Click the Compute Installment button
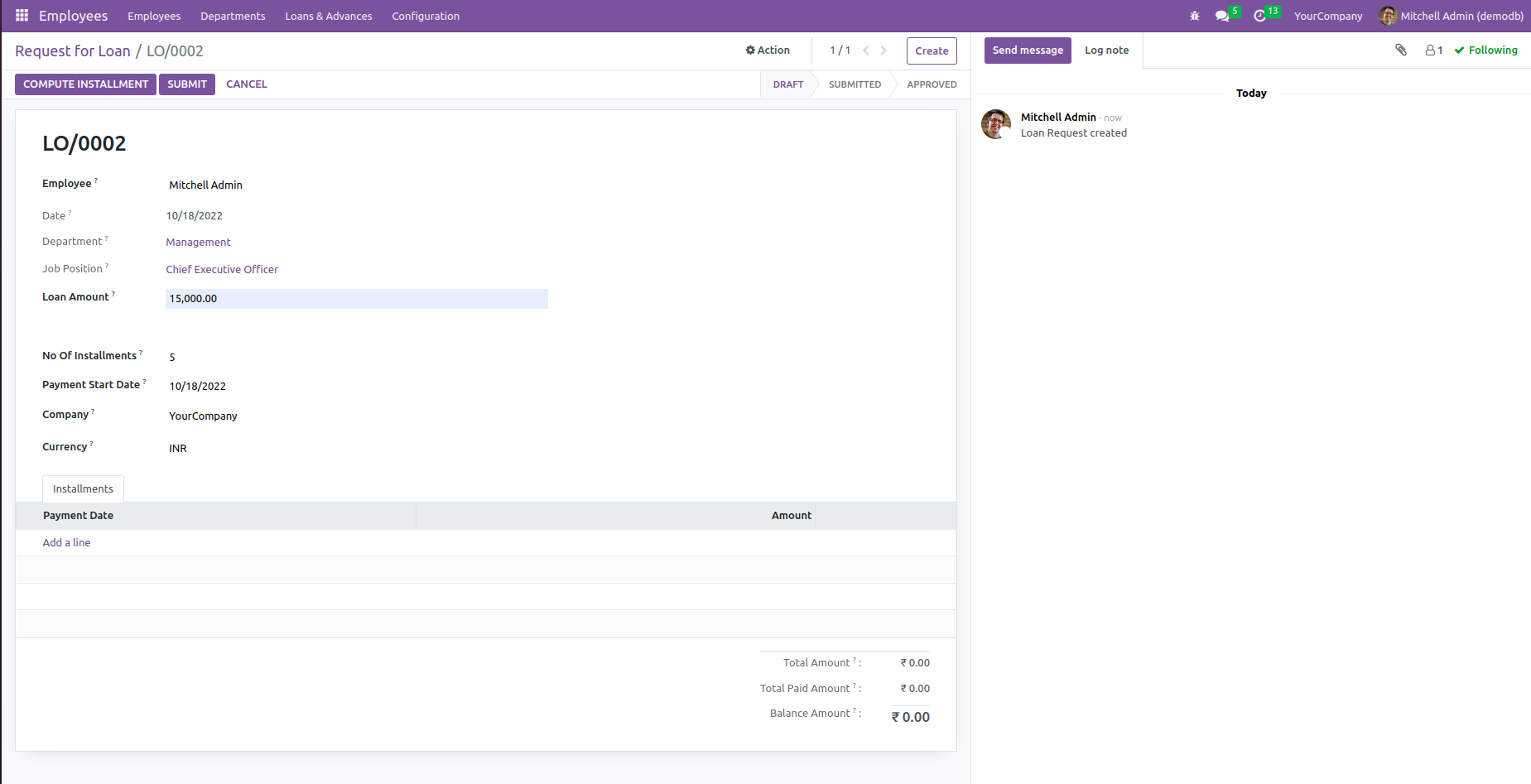The height and width of the screenshot is (784, 1531). pos(85,84)
